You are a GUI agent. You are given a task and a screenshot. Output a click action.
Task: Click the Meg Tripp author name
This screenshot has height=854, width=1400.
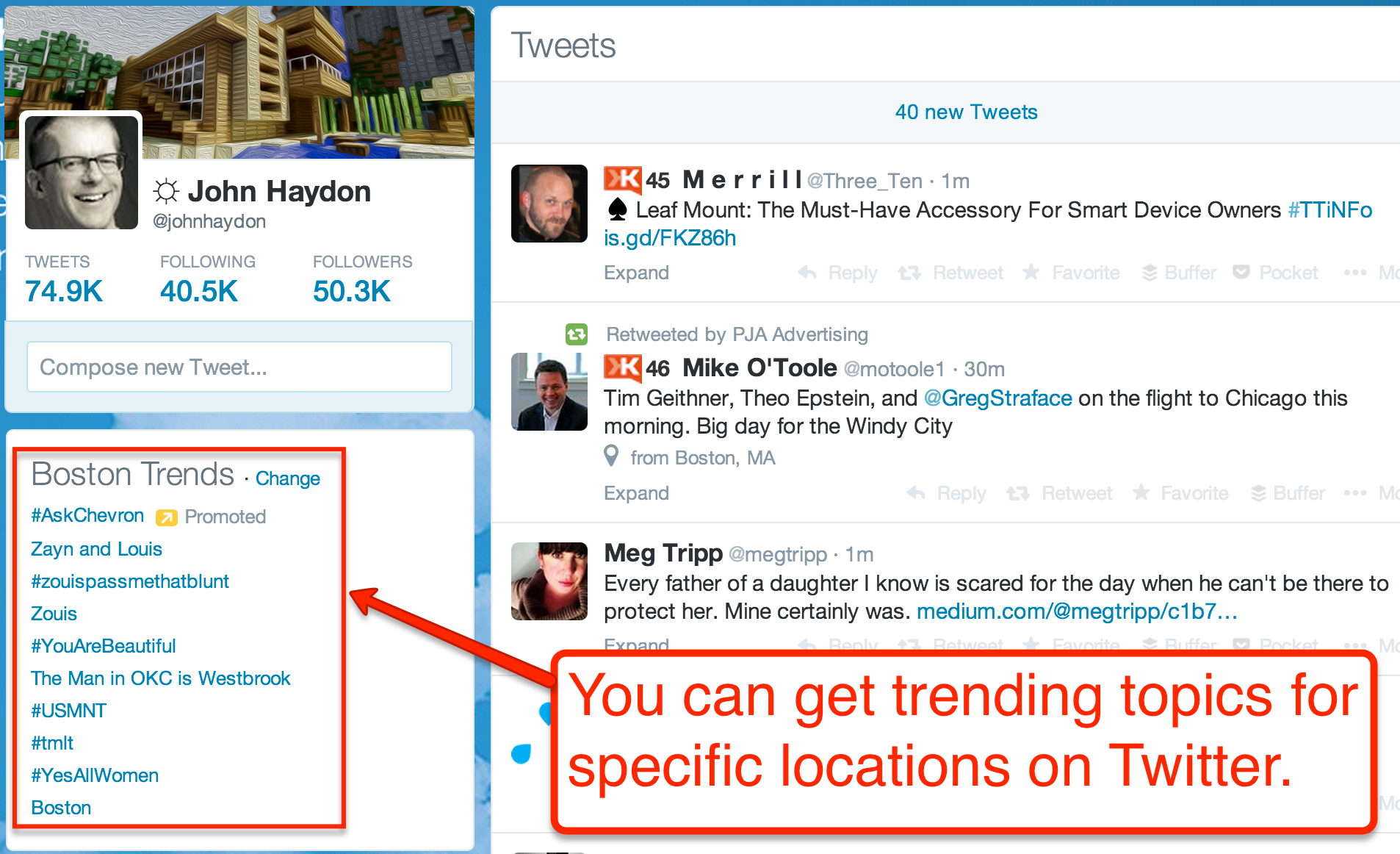[663, 553]
